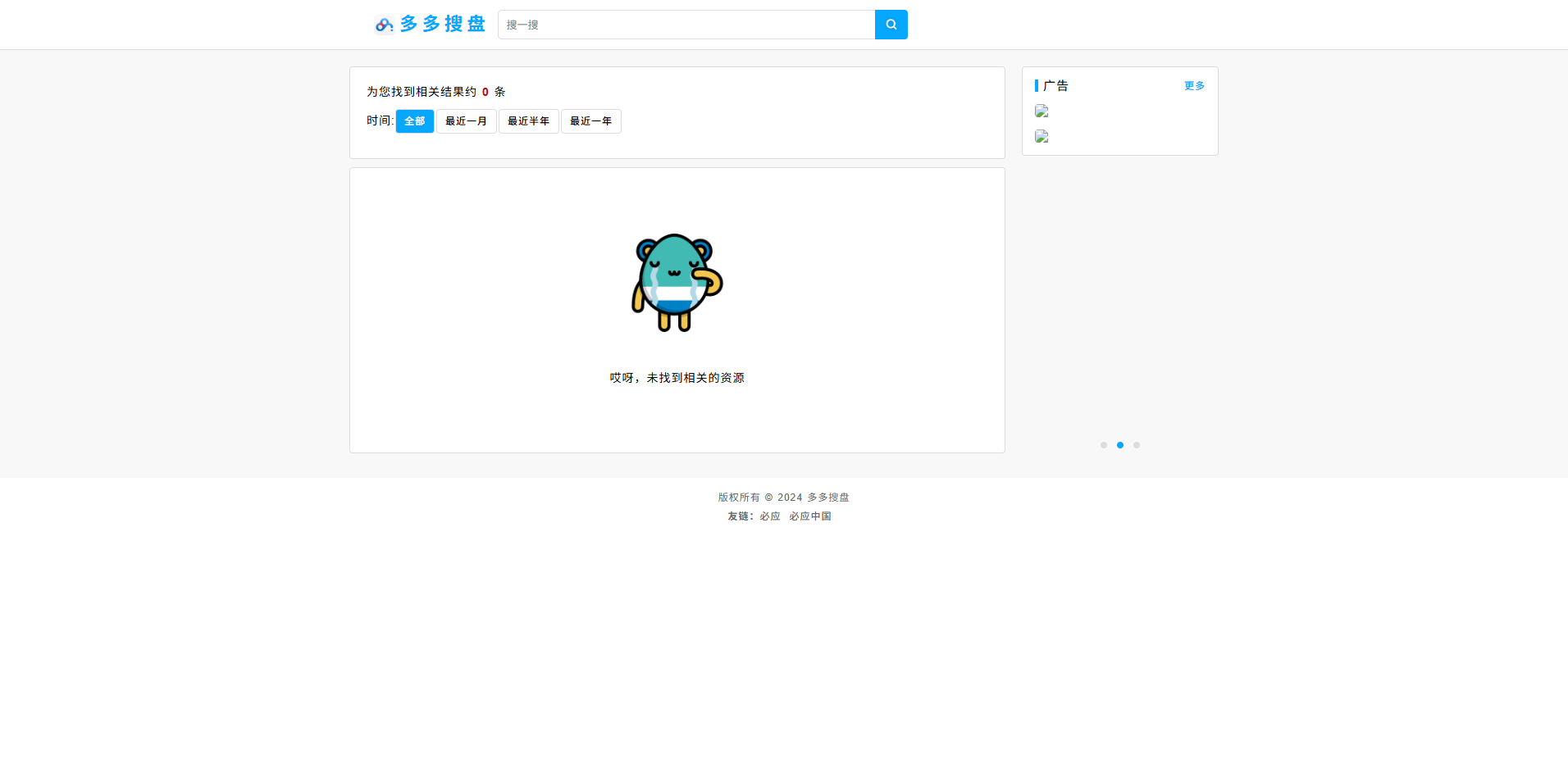This screenshot has width=1568, height=782.
Task: Visit the 必应 footer link
Action: coord(769,516)
